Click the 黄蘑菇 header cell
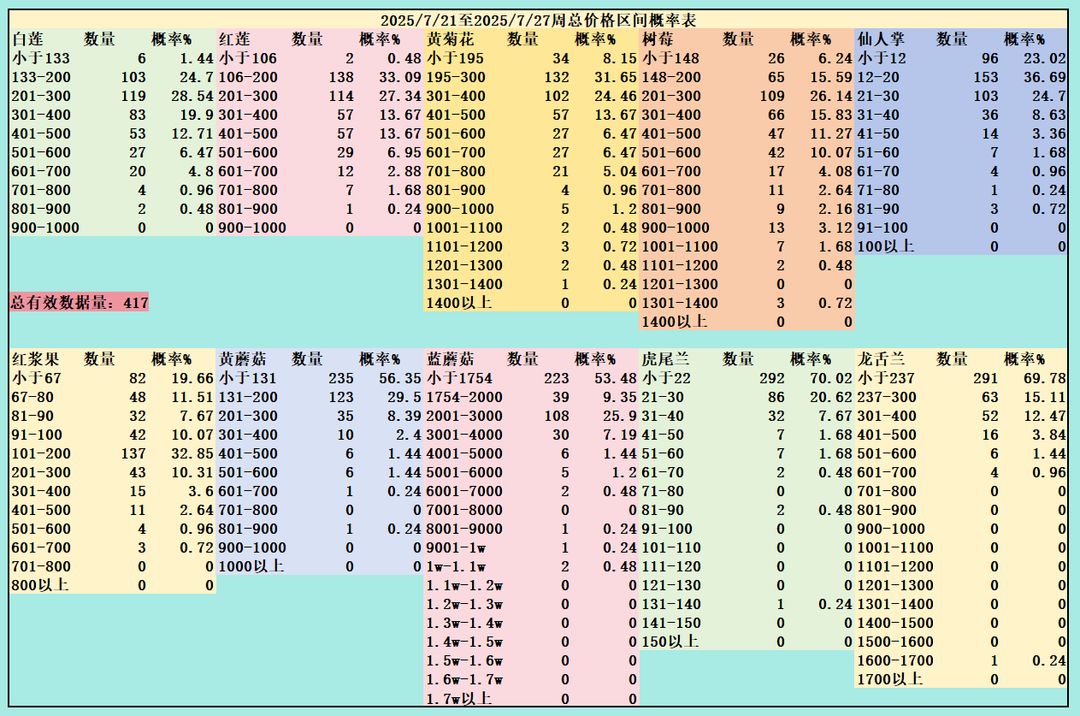The image size is (1080, 716). coord(242,359)
